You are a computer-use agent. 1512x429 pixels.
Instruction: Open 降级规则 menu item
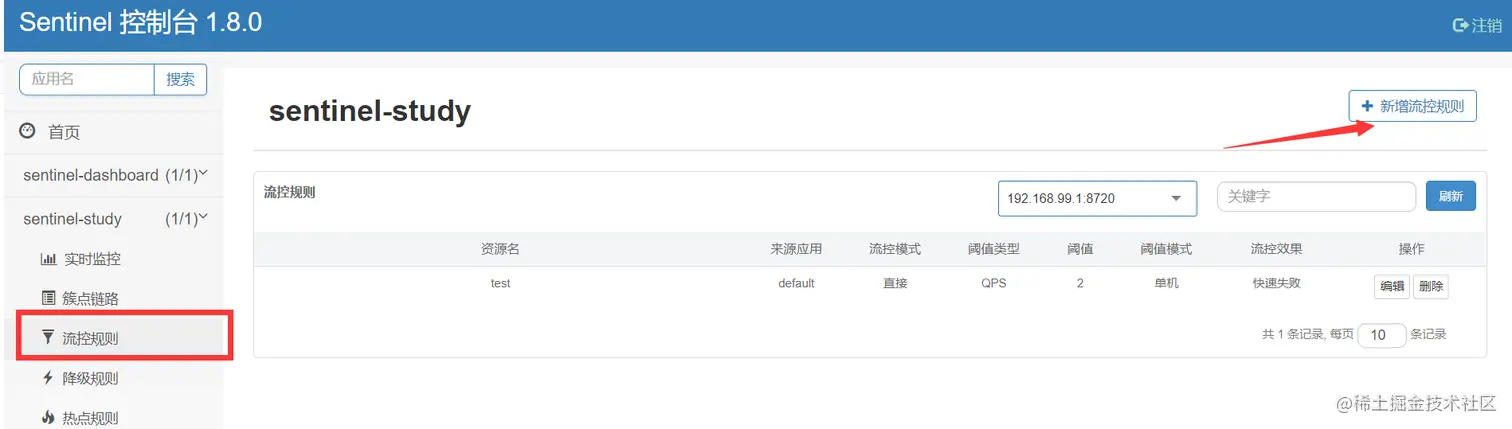pyautogui.click(x=90, y=378)
